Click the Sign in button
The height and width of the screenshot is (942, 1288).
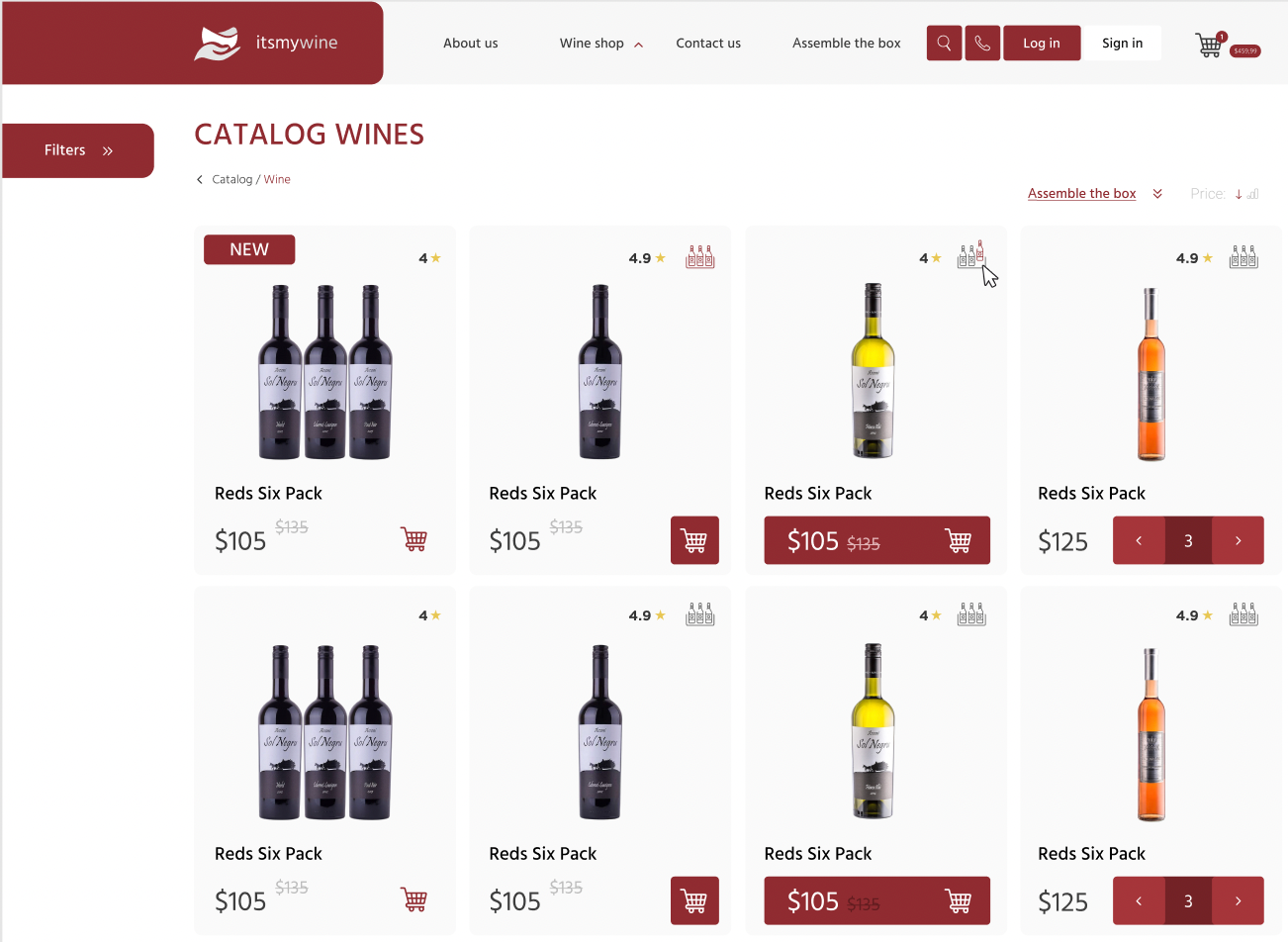point(1122,44)
